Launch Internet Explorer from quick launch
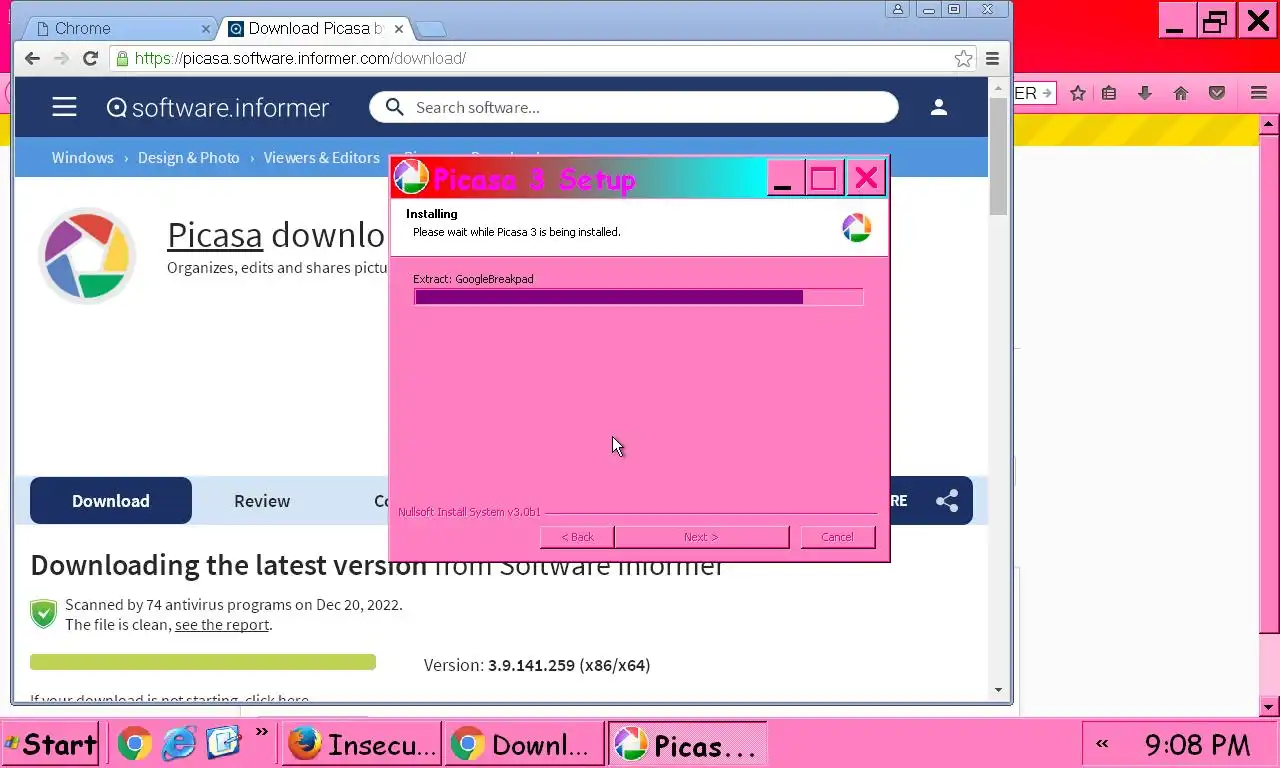This screenshot has width=1280, height=768. click(x=179, y=743)
